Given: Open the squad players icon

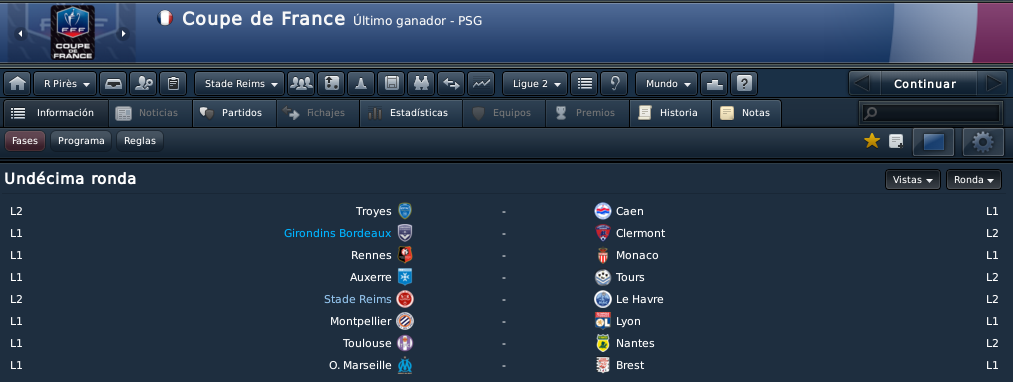Looking at the screenshot, I should click(301, 83).
